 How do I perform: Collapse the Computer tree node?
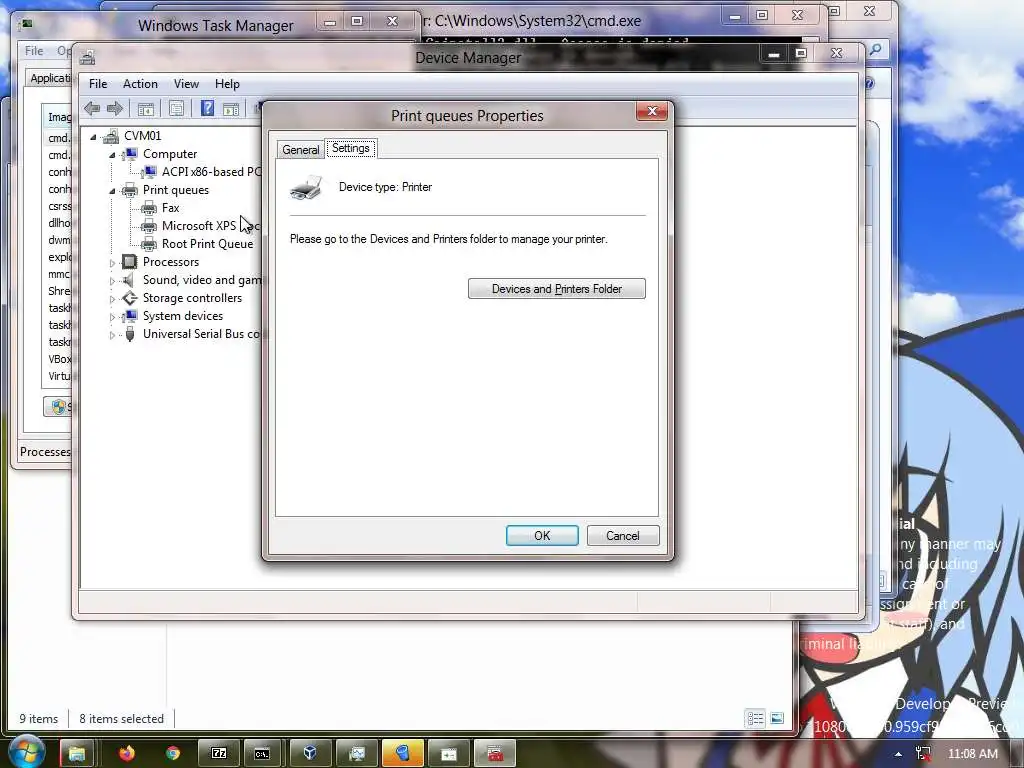pyautogui.click(x=112, y=155)
